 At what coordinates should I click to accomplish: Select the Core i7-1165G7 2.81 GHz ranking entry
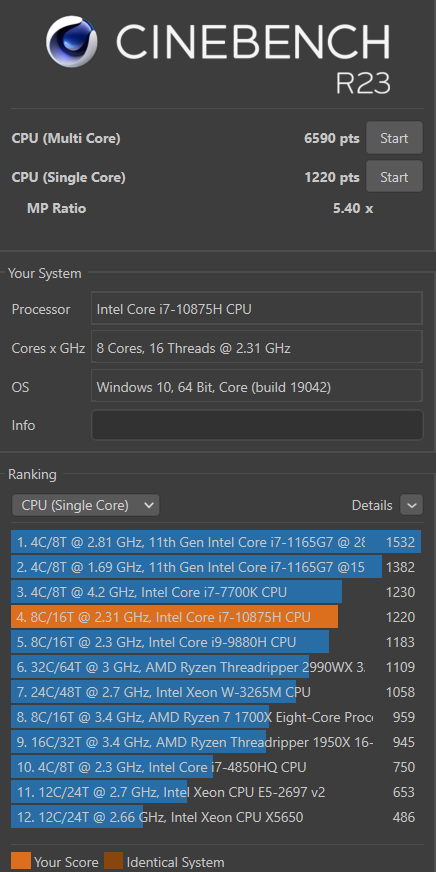click(x=216, y=542)
